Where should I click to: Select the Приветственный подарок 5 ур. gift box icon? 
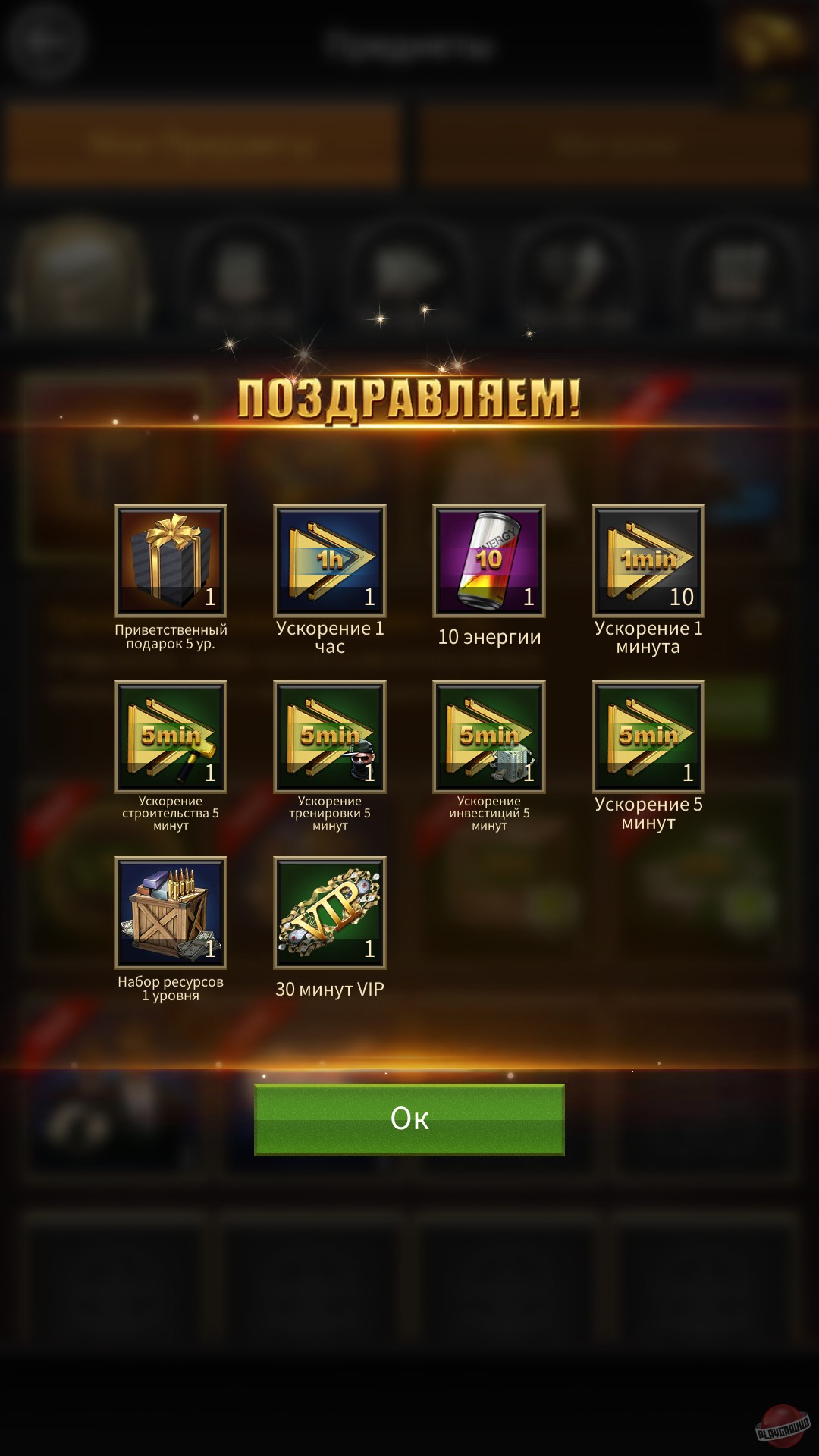pos(171,560)
